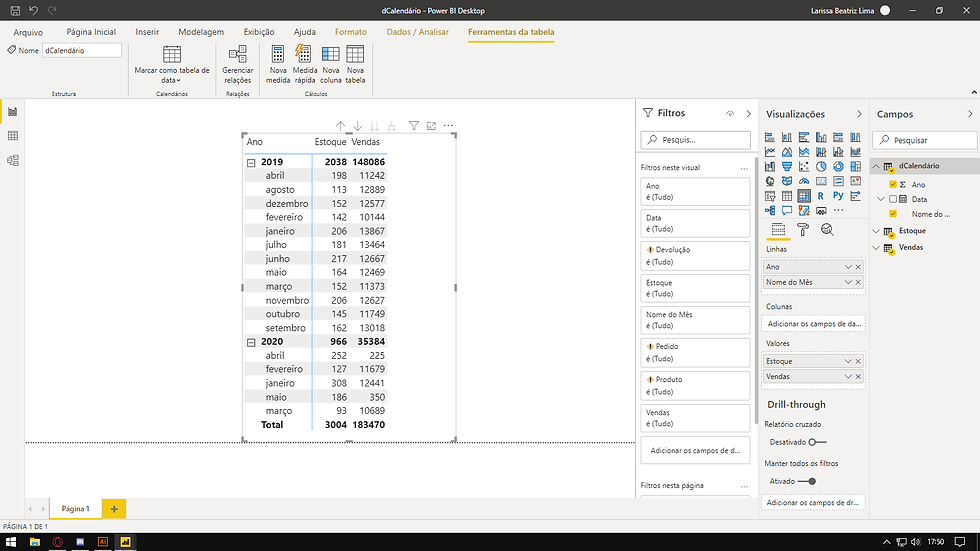Viewport: 980px width, 551px height.
Task: Click drill down arrow above matrix
Action: 358,126
